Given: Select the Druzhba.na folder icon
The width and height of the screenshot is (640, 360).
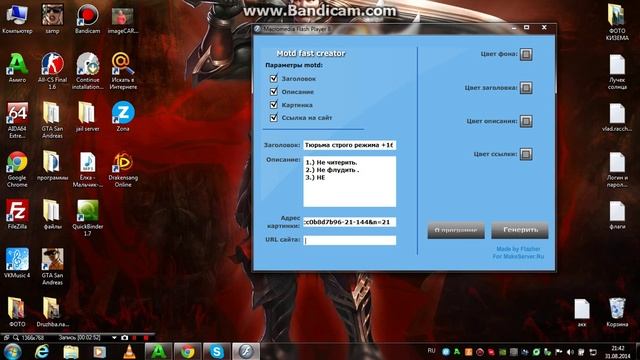Looking at the screenshot, I should (x=52, y=312).
